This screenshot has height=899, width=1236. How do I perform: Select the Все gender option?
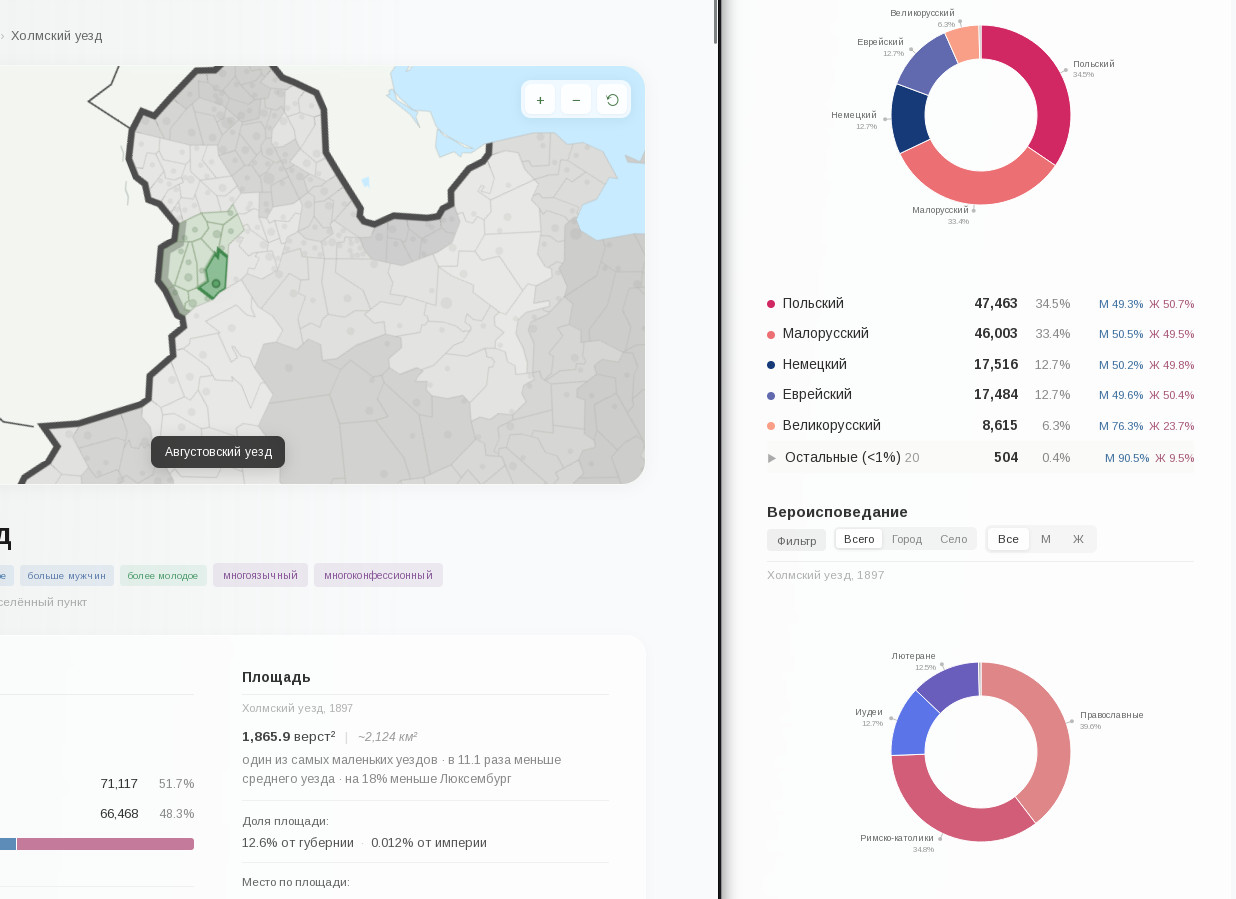(1008, 539)
